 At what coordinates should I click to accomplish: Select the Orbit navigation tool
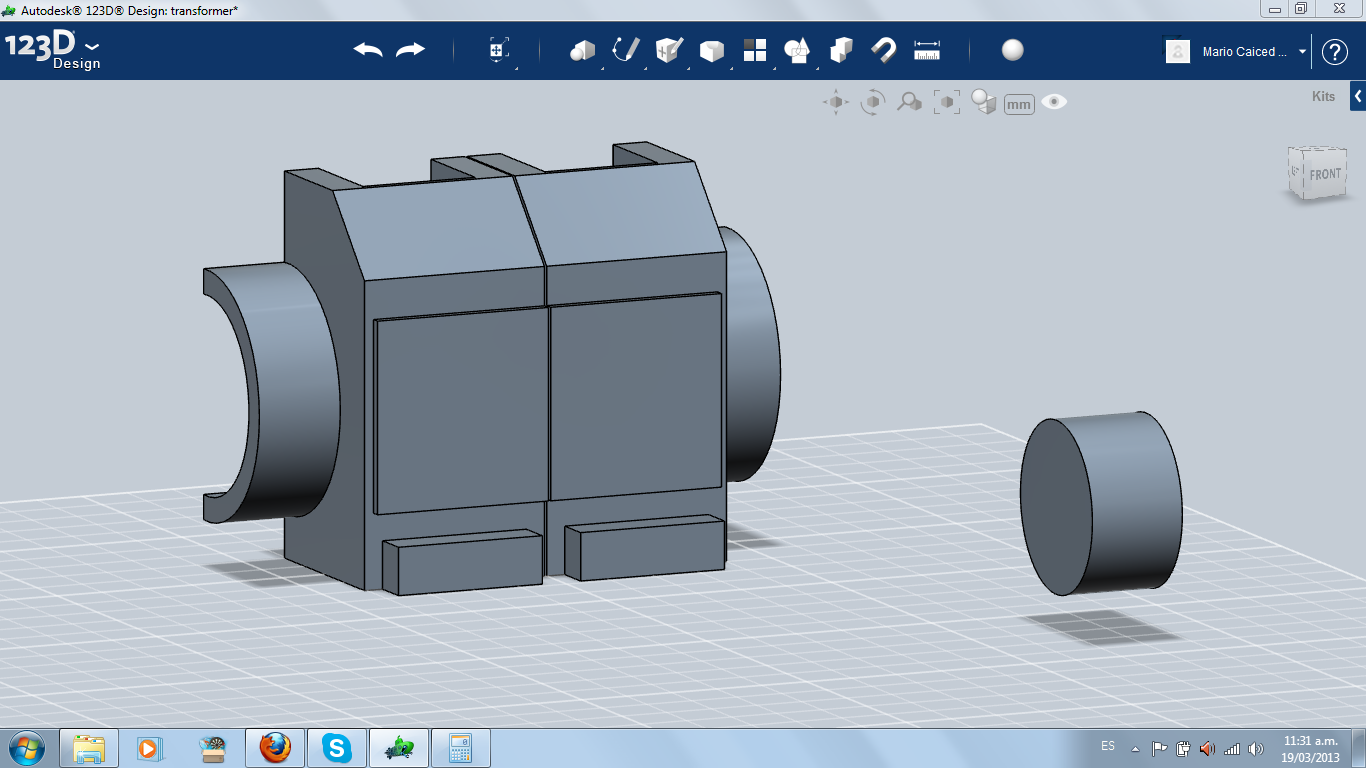pos(873,102)
